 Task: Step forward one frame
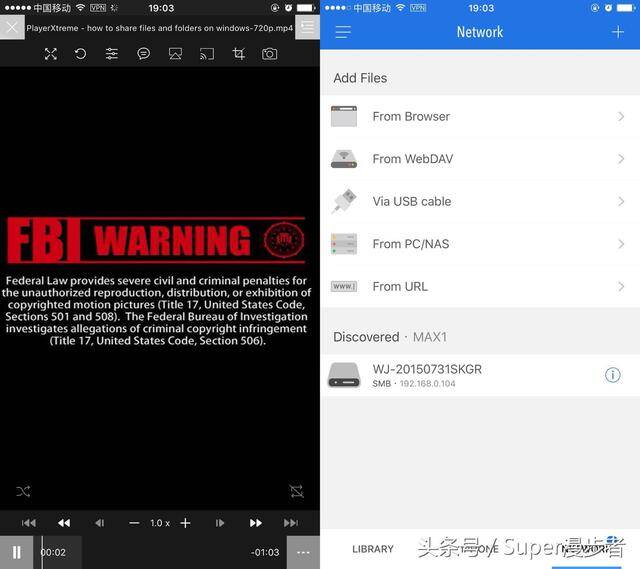[220, 523]
